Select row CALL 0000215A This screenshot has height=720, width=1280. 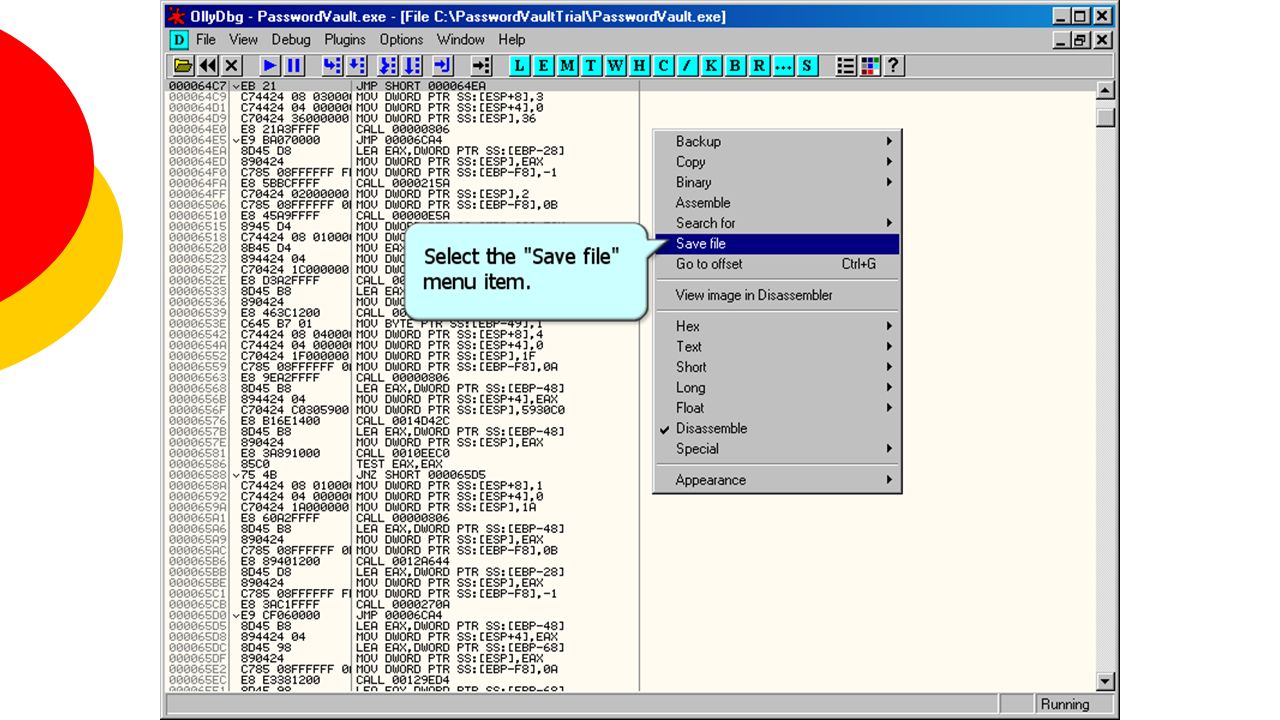403,183
